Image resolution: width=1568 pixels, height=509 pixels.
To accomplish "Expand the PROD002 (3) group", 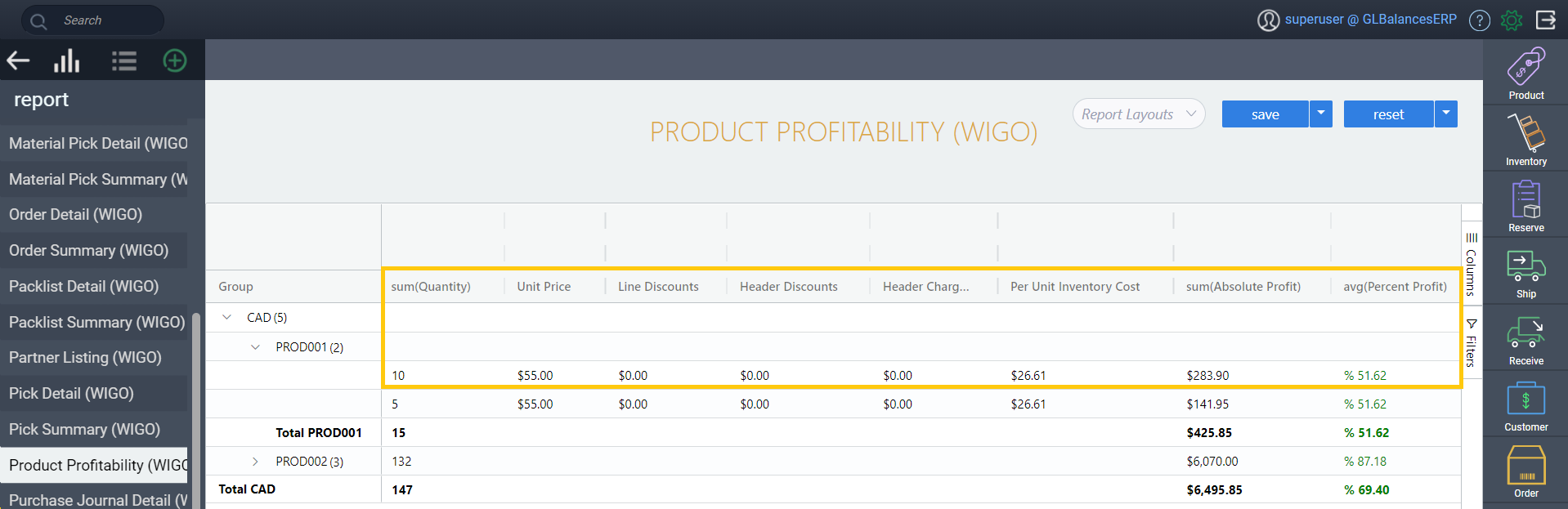I will [256, 462].
